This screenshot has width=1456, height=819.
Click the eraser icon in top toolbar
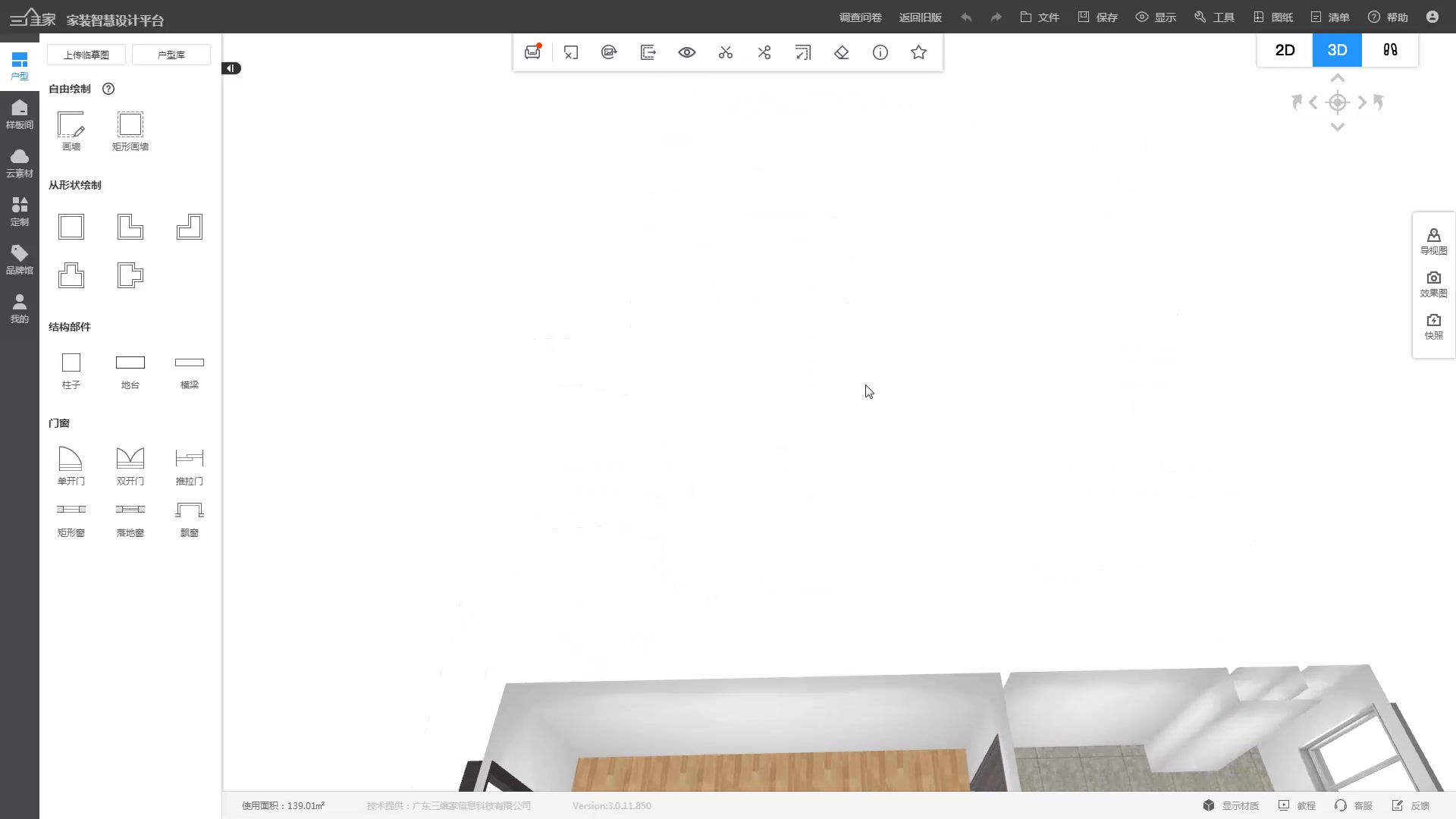[841, 52]
